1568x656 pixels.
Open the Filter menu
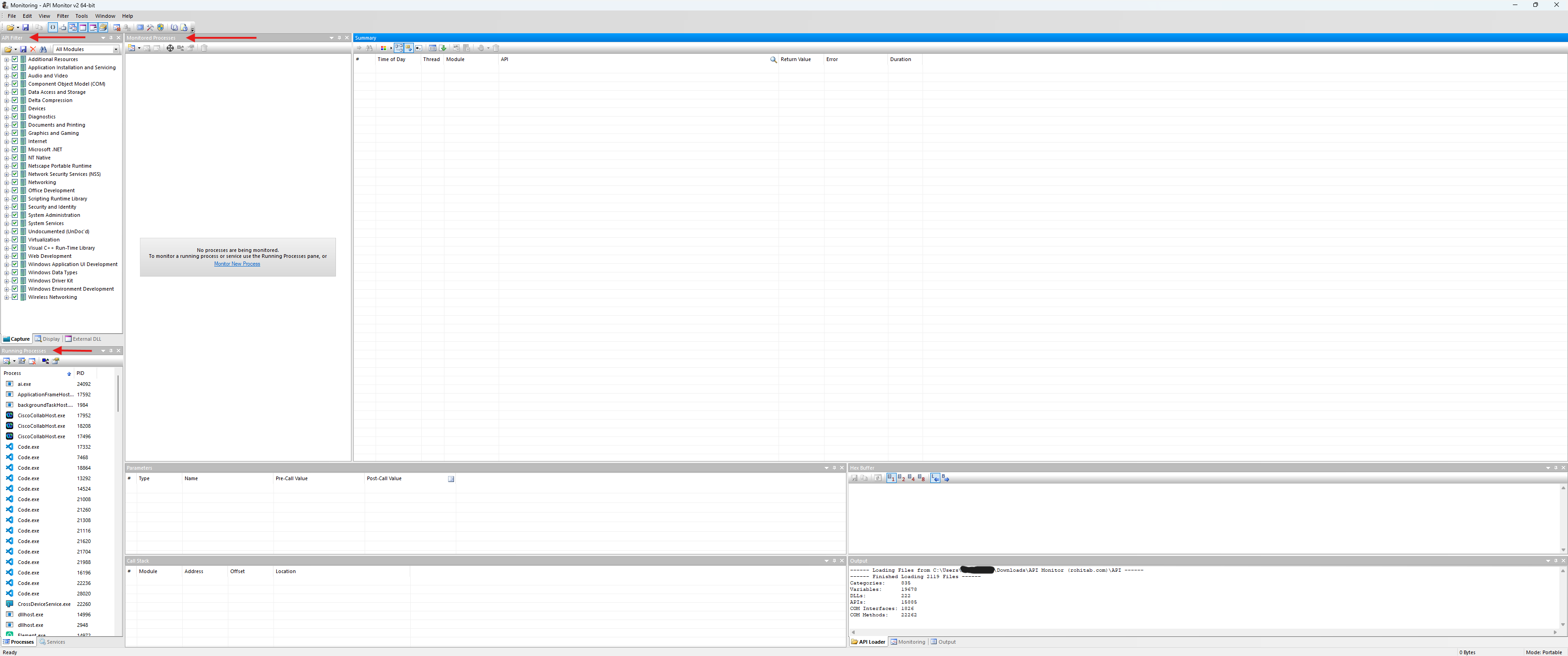click(63, 16)
